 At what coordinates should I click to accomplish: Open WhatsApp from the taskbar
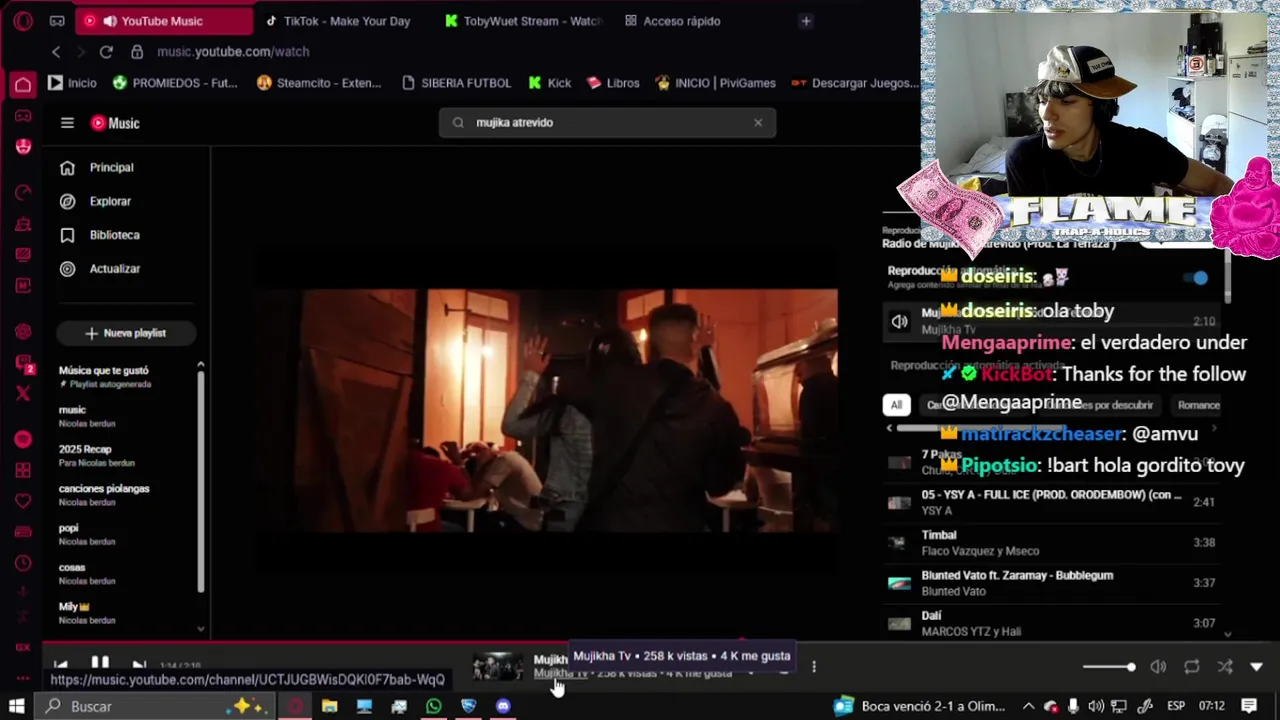click(x=434, y=706)
